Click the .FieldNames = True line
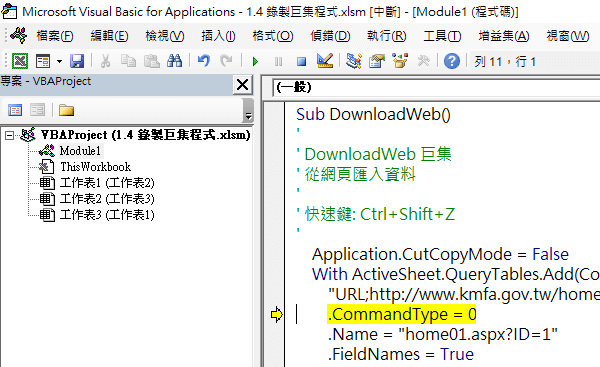This screenshot has height=367, width=600. pyautogui.click(x=401, y=354)
